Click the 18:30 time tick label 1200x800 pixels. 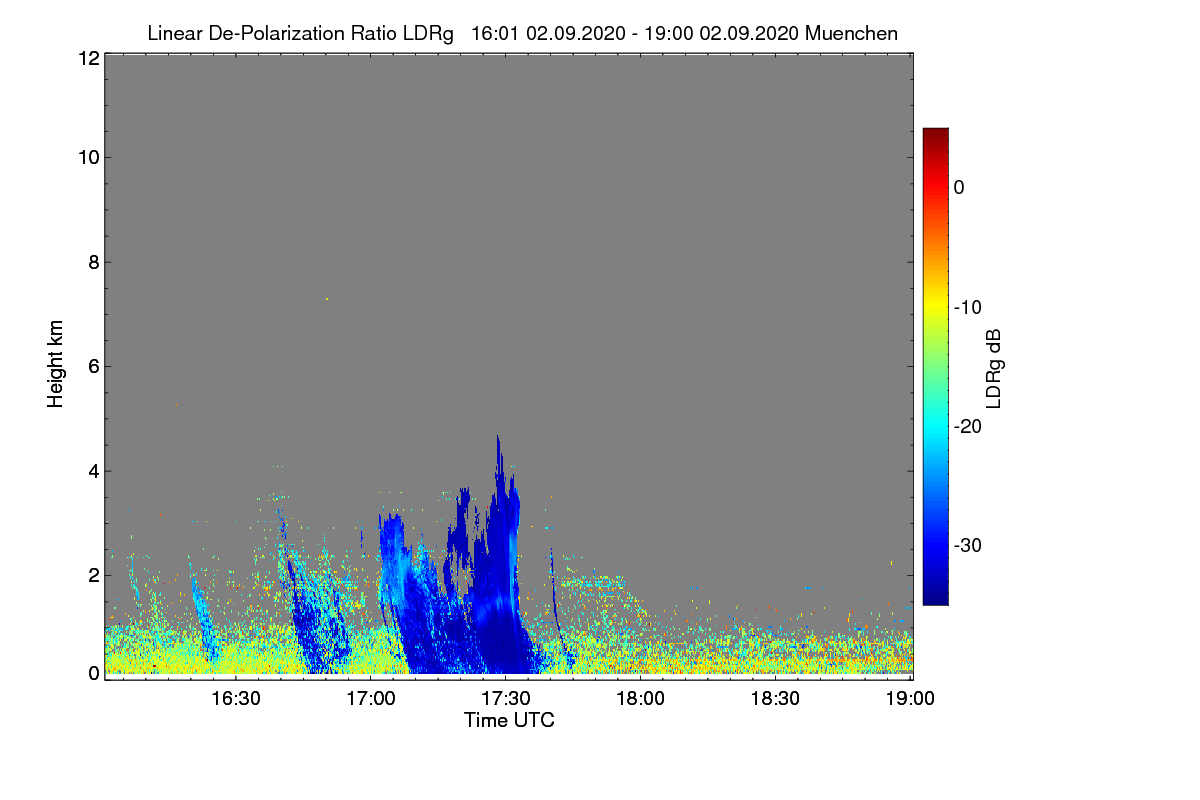pyautogui.click(x=776, y=698)
